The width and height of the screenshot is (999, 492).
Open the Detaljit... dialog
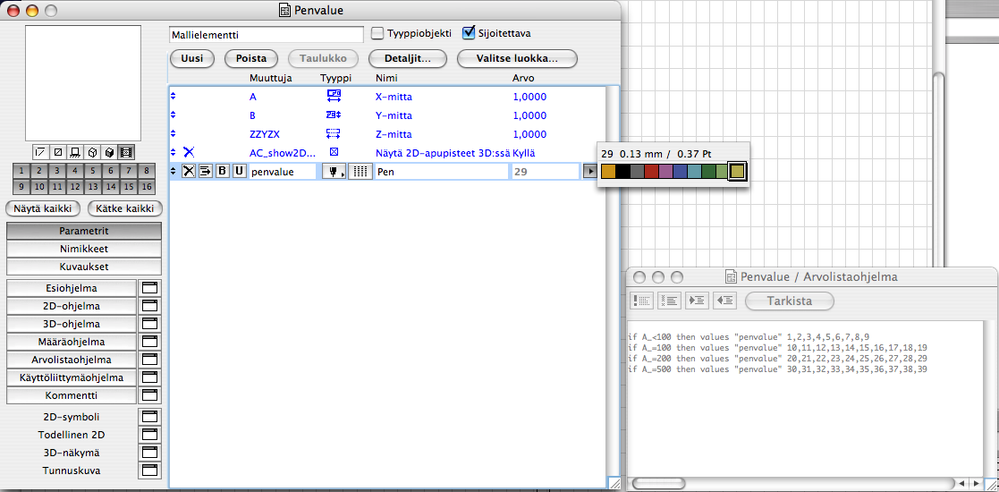tap(407, 58)
